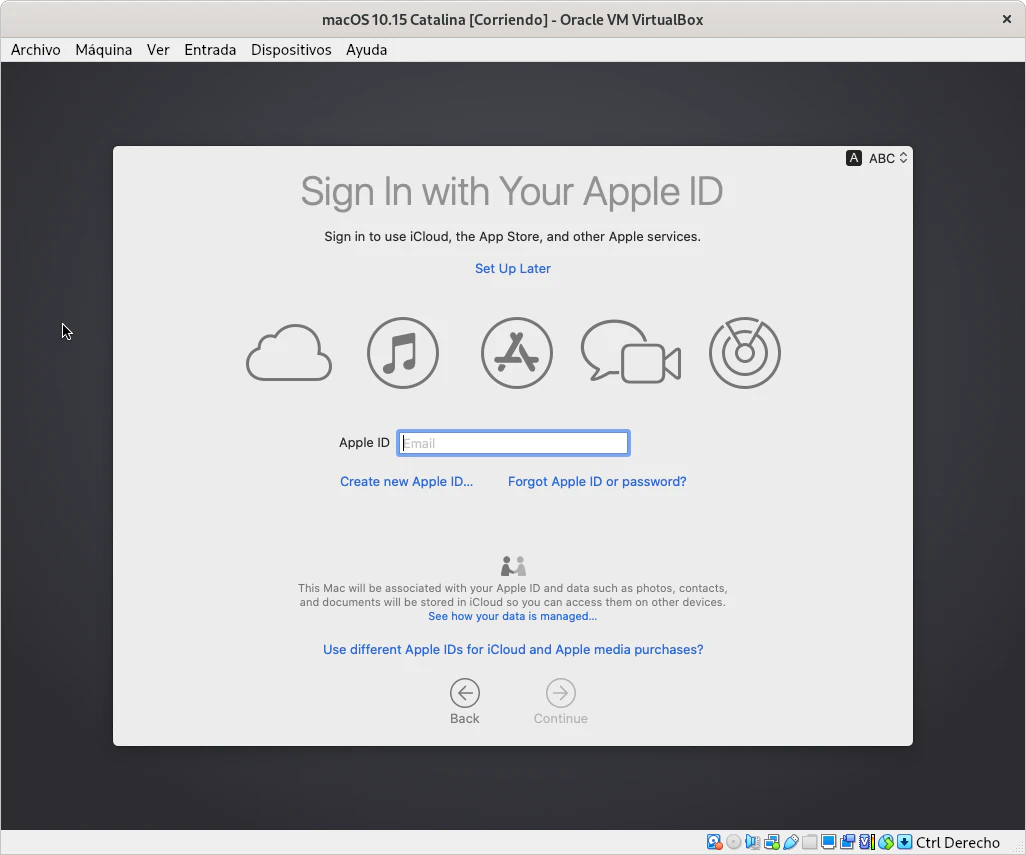Click Create new Apple ID link
The image size is (1026, 855).
coord(406,481)
